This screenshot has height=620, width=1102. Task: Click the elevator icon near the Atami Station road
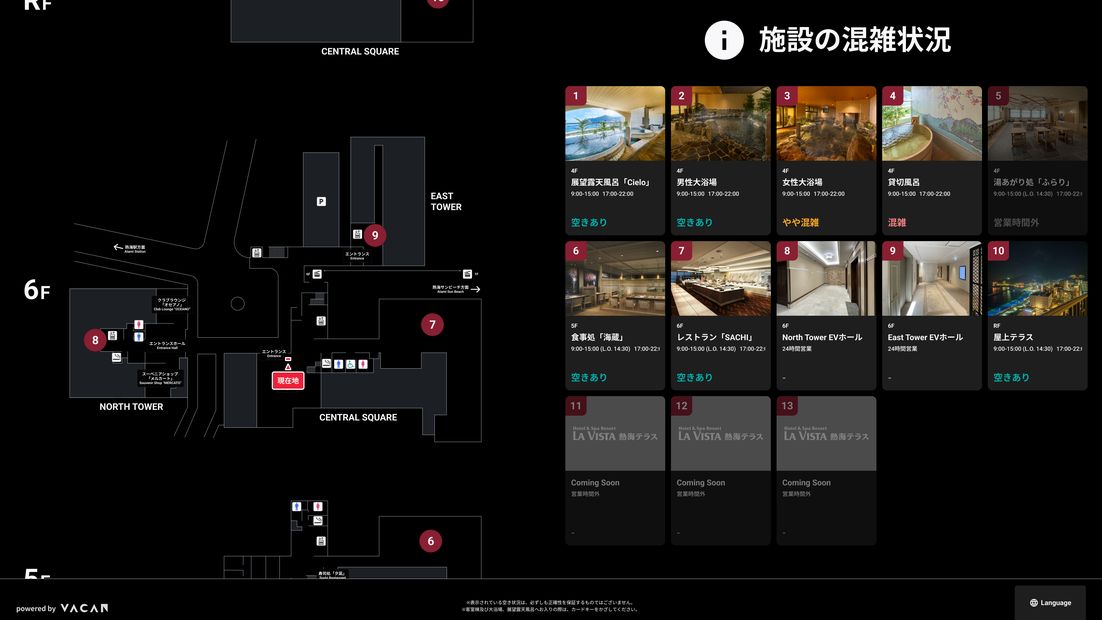(257, 252)
